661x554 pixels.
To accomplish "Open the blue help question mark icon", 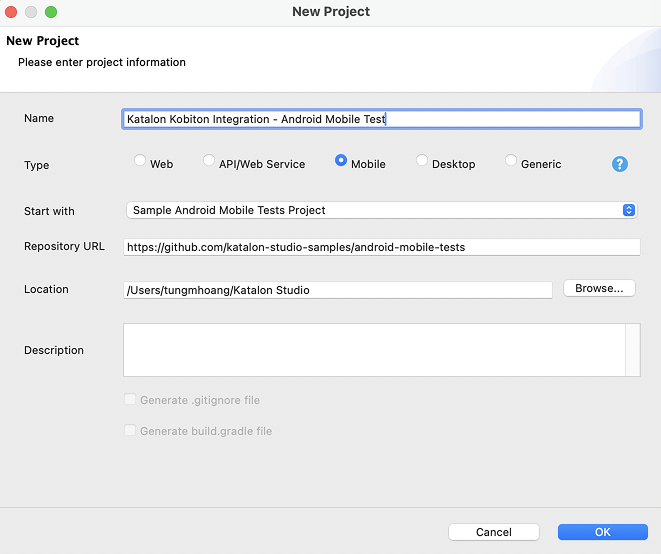I will pos(620,164).
